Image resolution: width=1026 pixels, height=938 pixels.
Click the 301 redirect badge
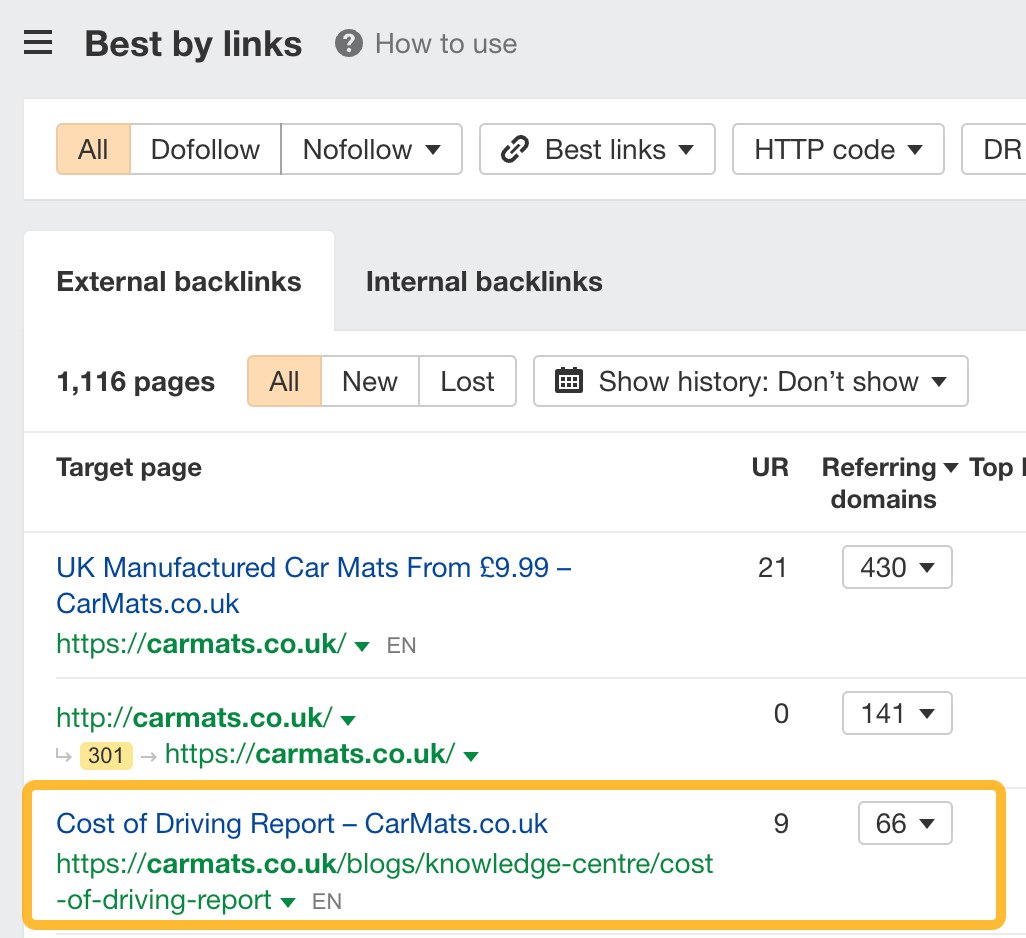105,756
